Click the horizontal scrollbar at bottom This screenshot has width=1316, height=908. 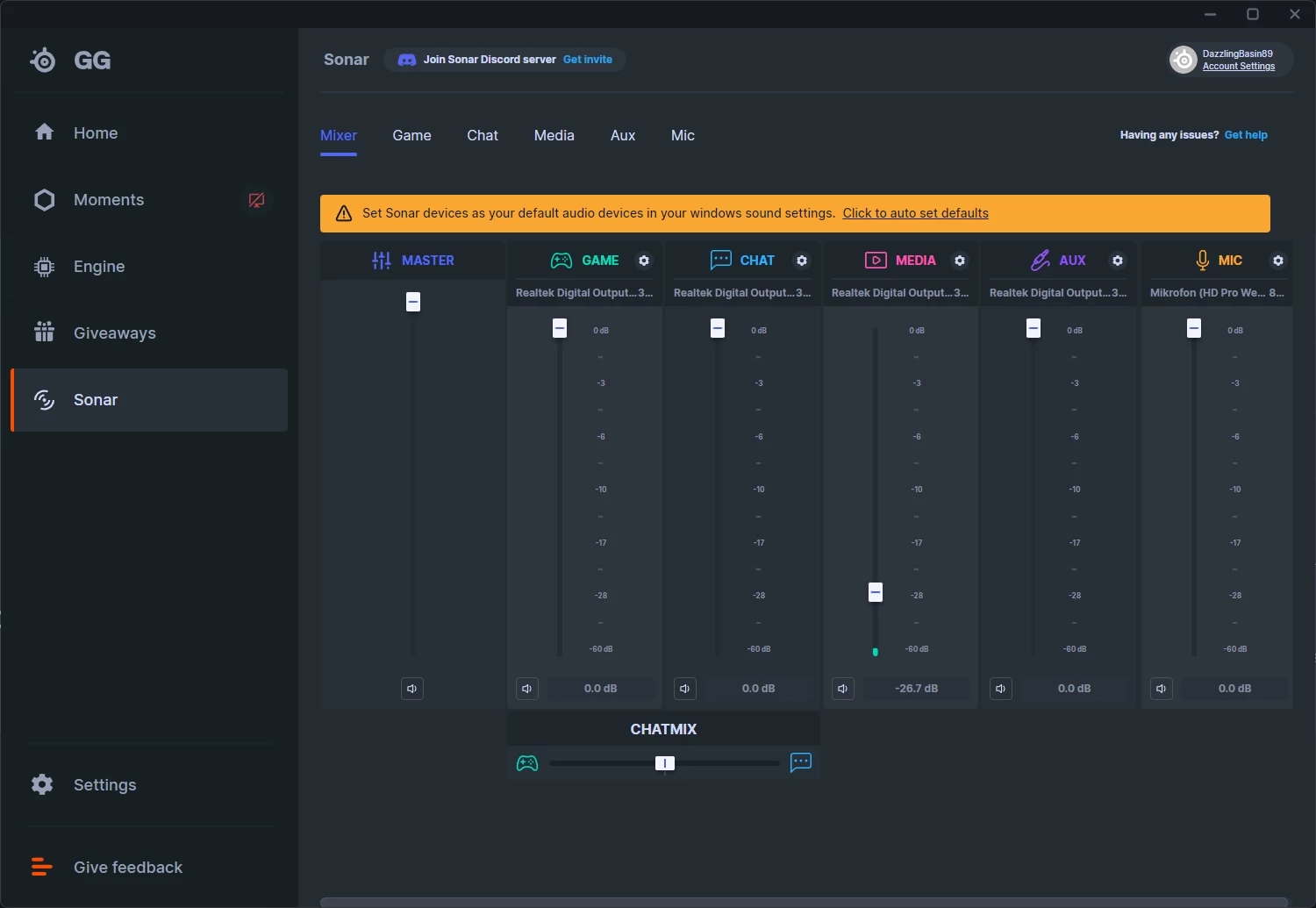coord(804,902)
